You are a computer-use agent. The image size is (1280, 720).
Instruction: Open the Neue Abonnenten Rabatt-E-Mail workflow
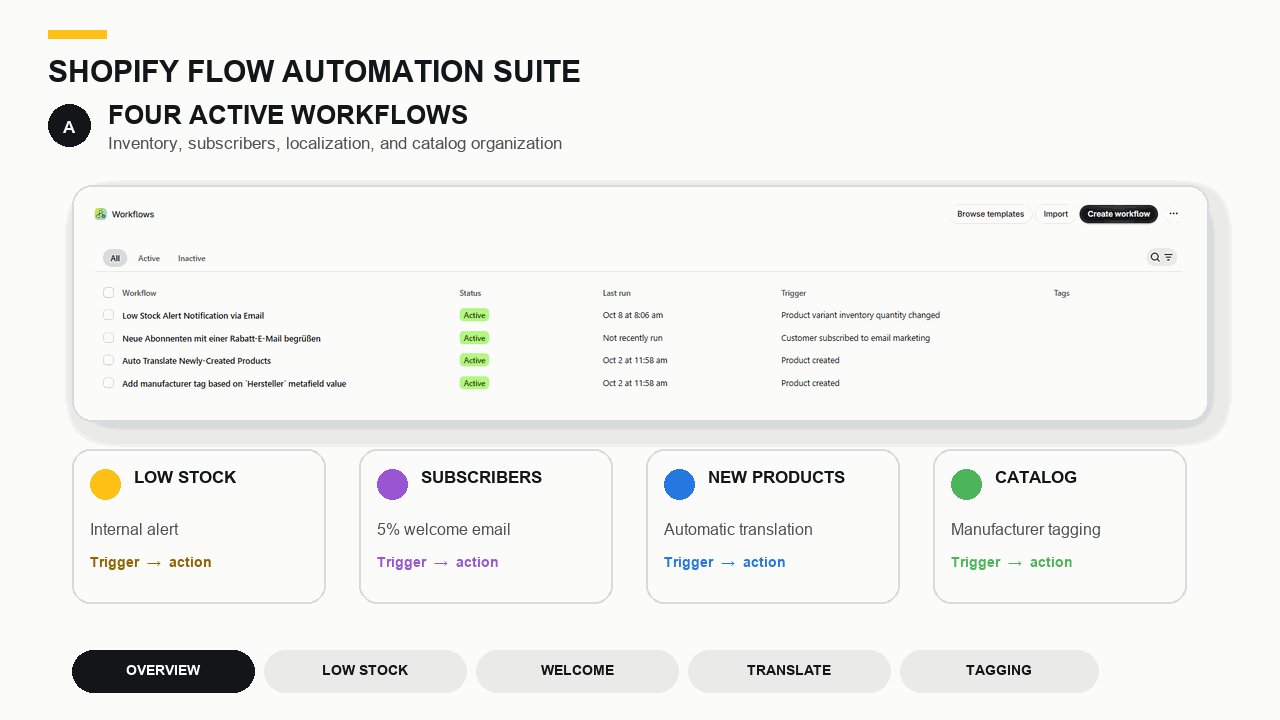point(221,338)
